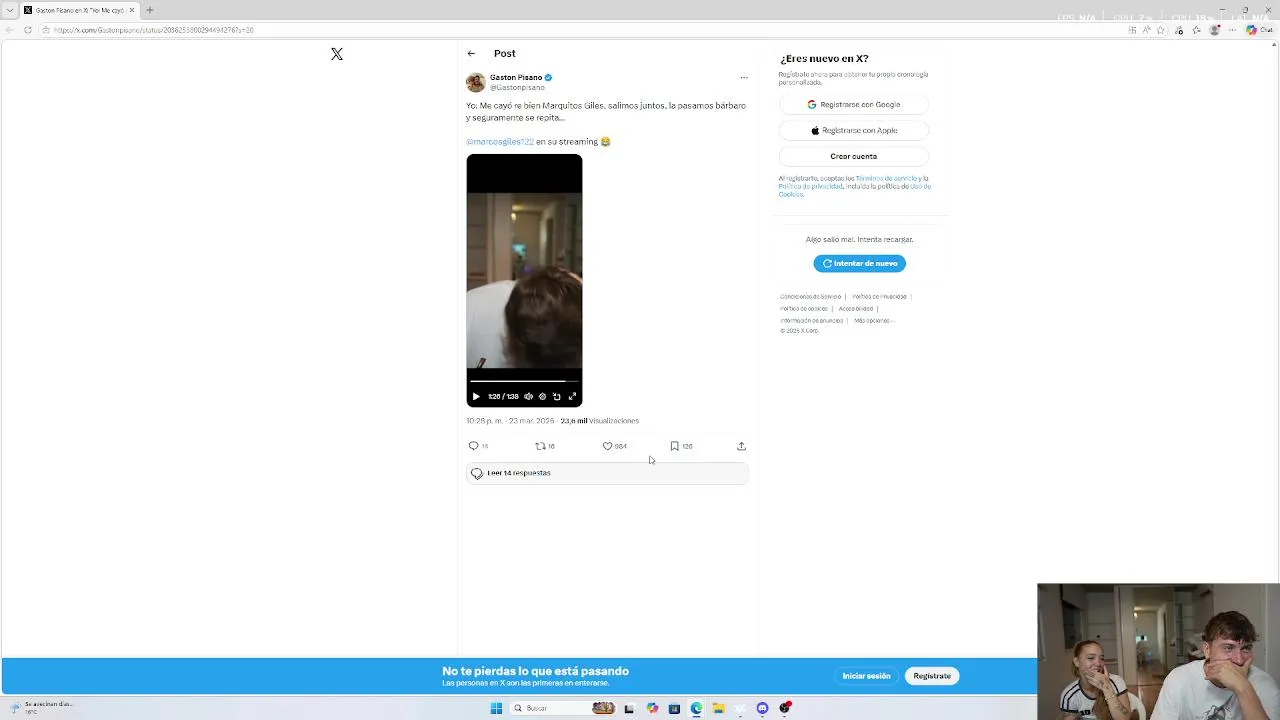Click the X logo
Viewport: 1280px width, 720px height.
click(x=337, y=54)
